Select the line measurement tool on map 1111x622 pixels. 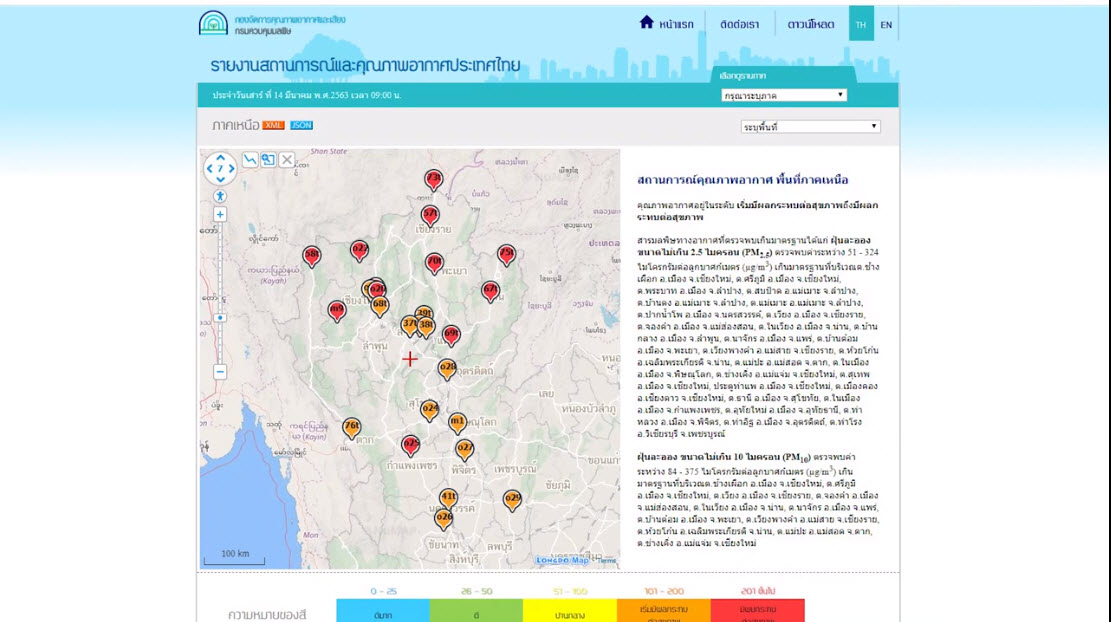tap(250, 159)
